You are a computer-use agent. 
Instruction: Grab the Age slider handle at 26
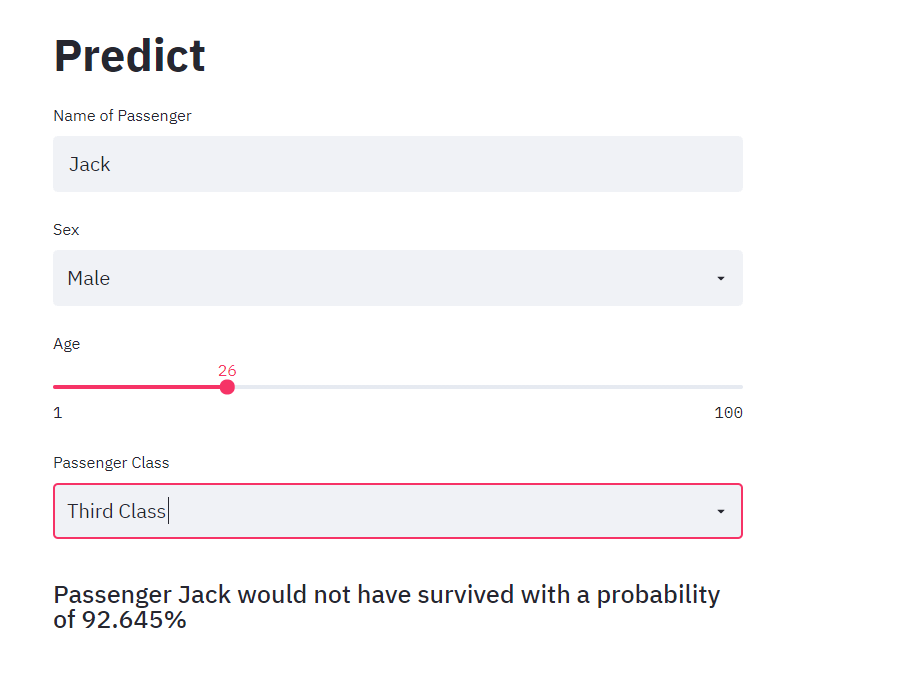click(227, 387)
